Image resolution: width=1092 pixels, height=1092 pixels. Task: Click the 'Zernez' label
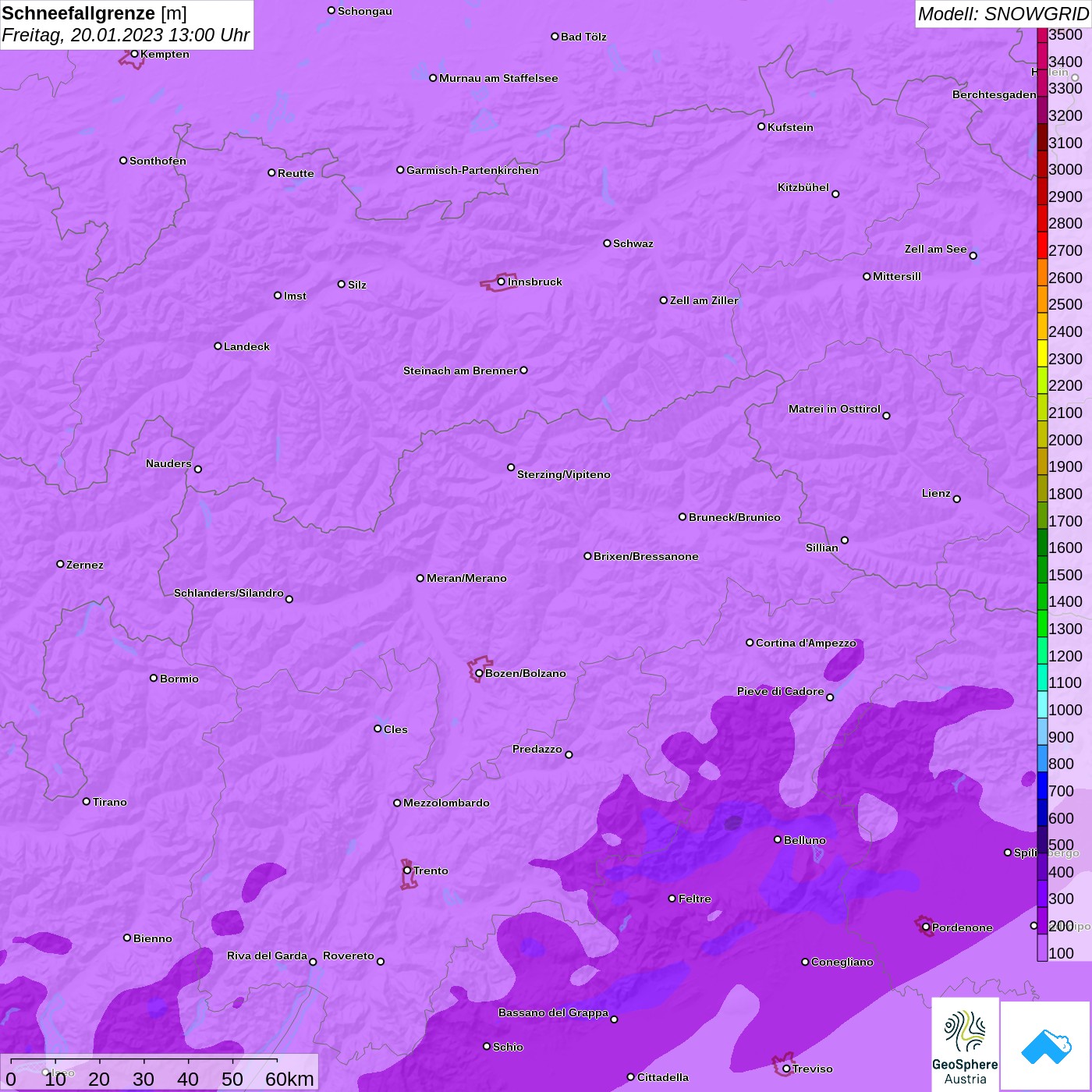[x=85, y=565]
